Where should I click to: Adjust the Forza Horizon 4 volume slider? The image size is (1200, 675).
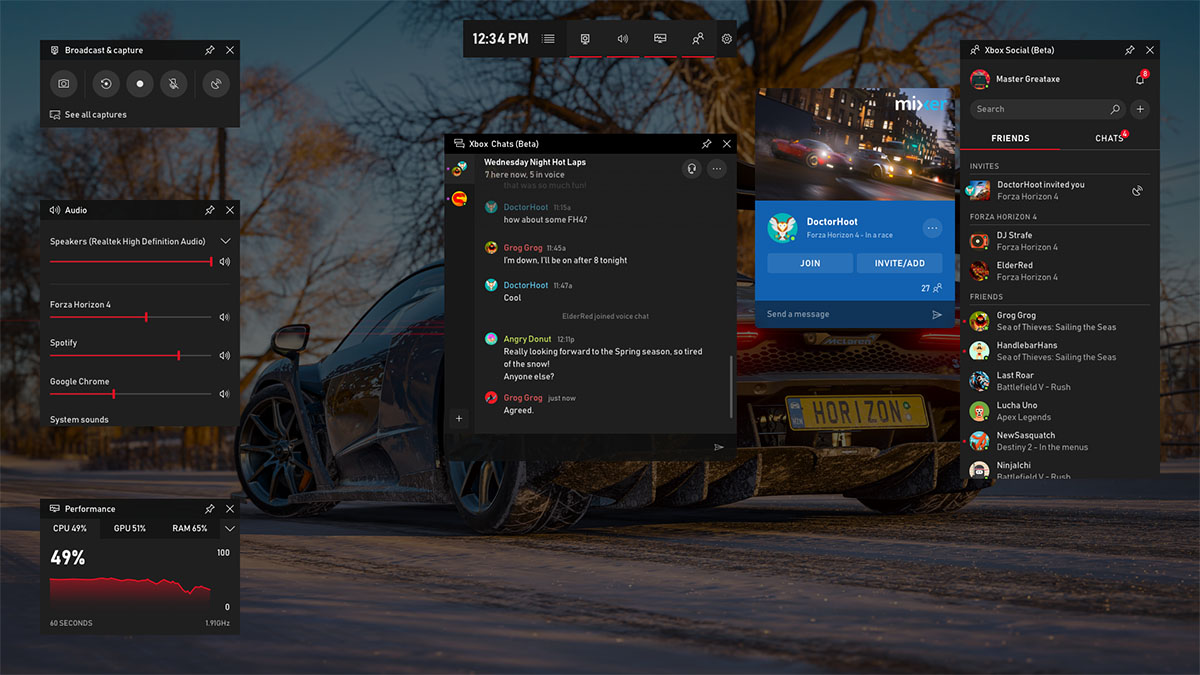point(131,317)
